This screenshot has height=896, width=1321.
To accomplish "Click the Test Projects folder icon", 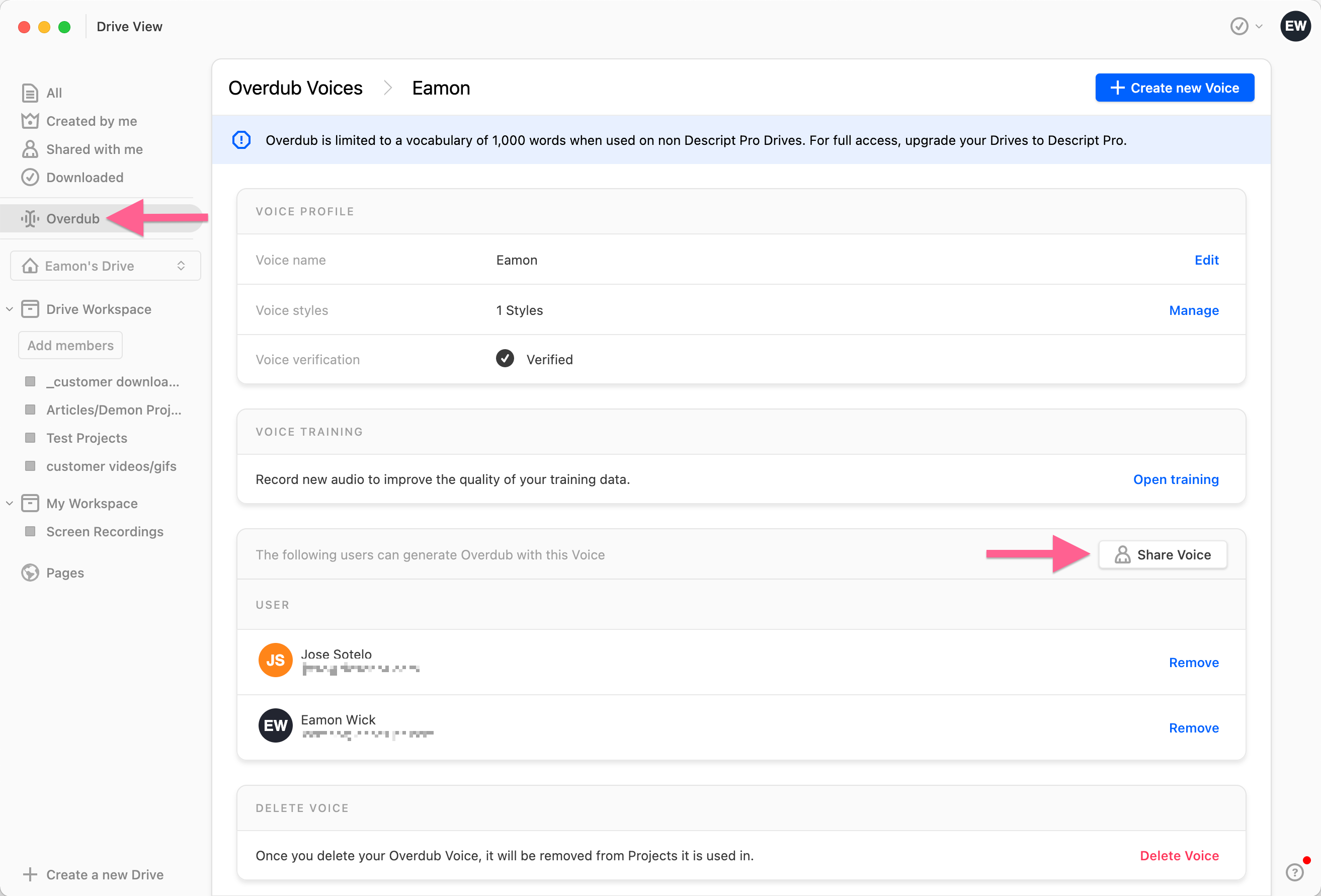I will pos(30,438).
